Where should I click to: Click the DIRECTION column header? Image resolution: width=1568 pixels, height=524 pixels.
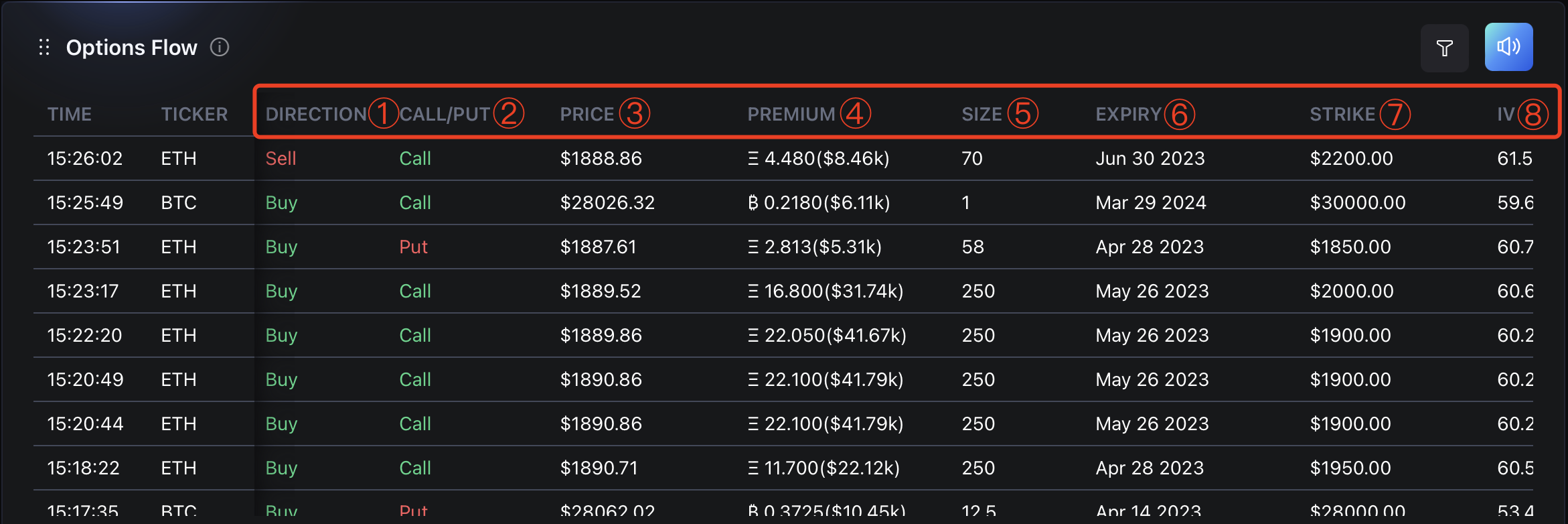point(316,115)
